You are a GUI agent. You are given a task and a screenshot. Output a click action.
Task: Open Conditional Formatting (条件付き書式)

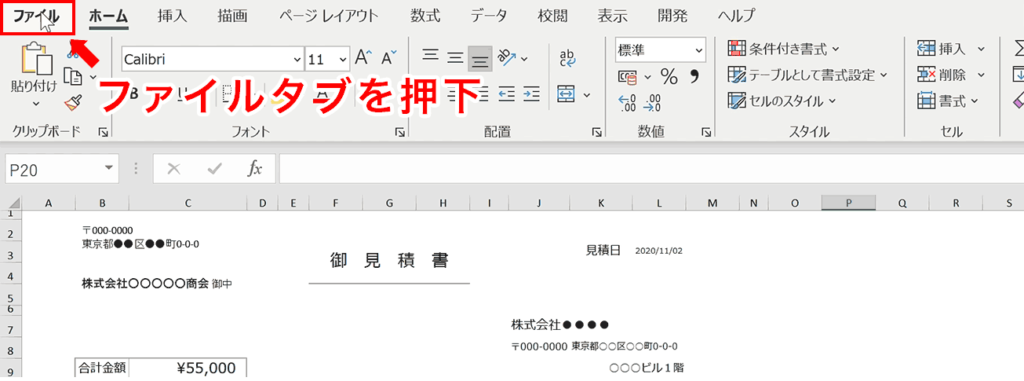(784, 48)
